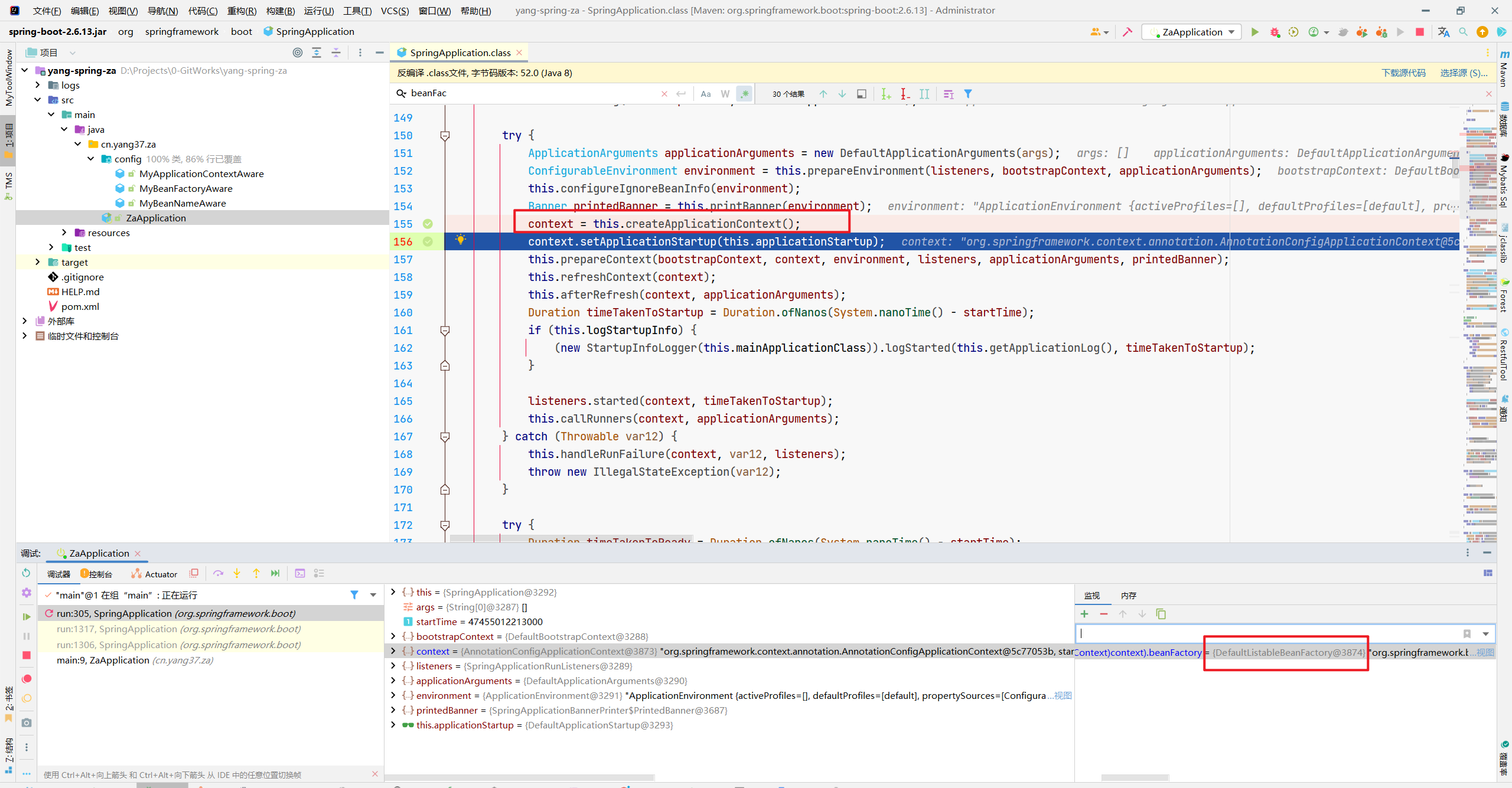Filter search results with the funnel icon
Image resolution: width=1512 pixels, height=788 pixels.
tap(968, 94)
